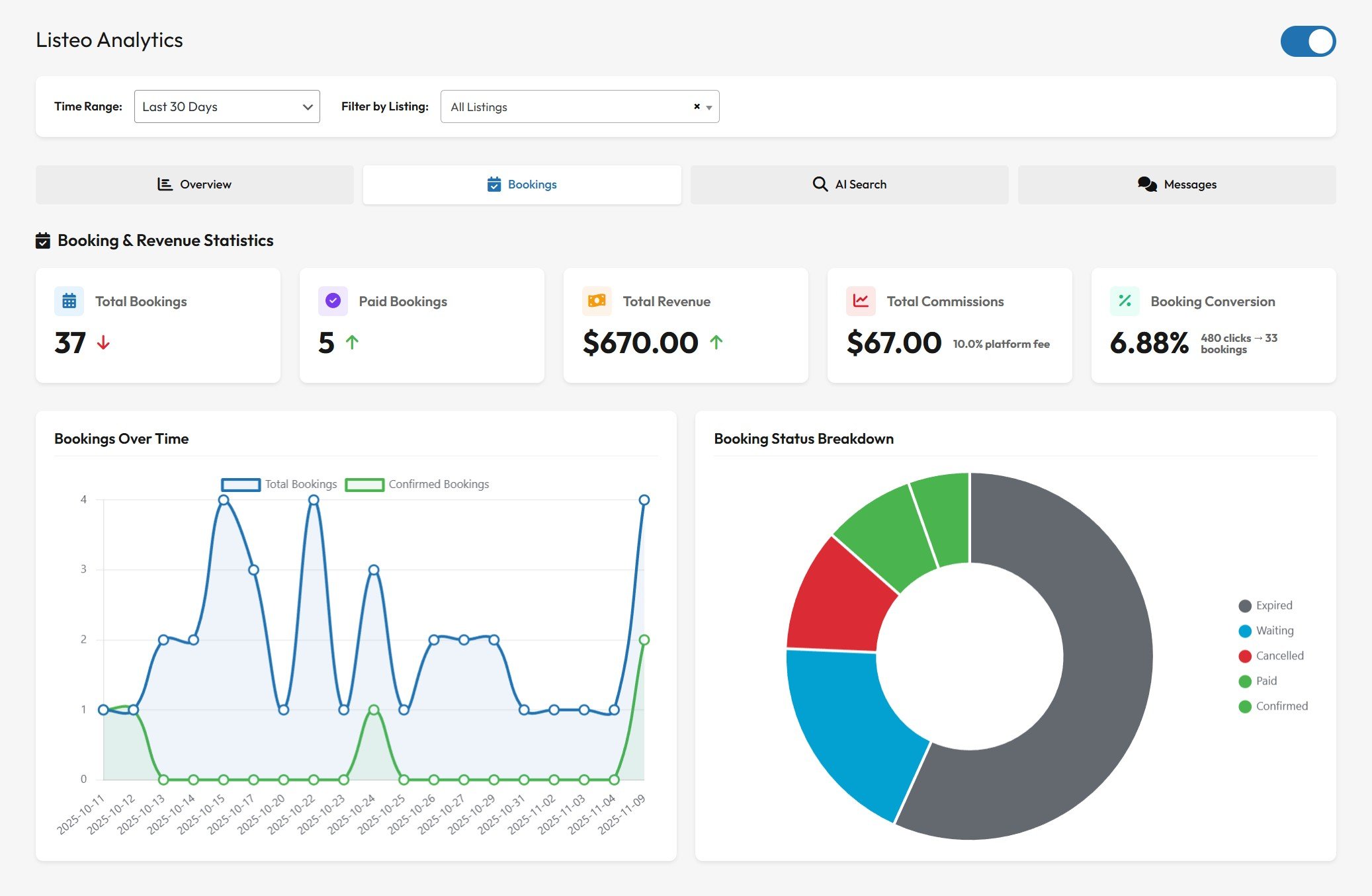Toggle the Total Bookings legend in the chart
This screenshot has height=896, width=1372.
click(x=278, y=483)
